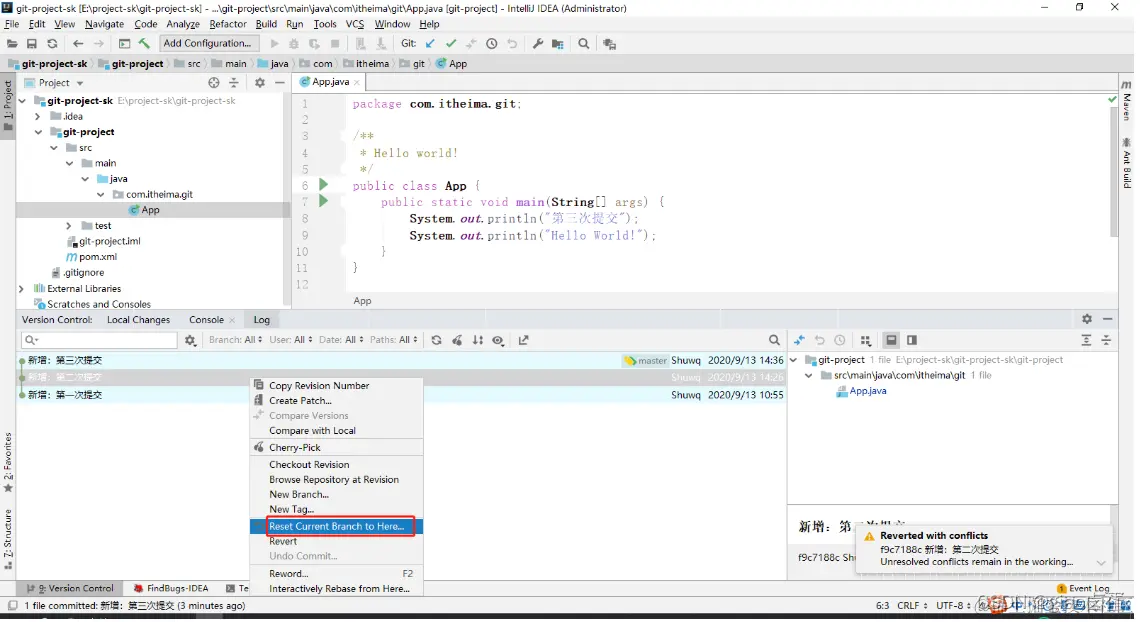Viewport: 1140px width, 622px height.
Task: Click UTF-8 encoding in the status bar
Action: click(954, 606)
